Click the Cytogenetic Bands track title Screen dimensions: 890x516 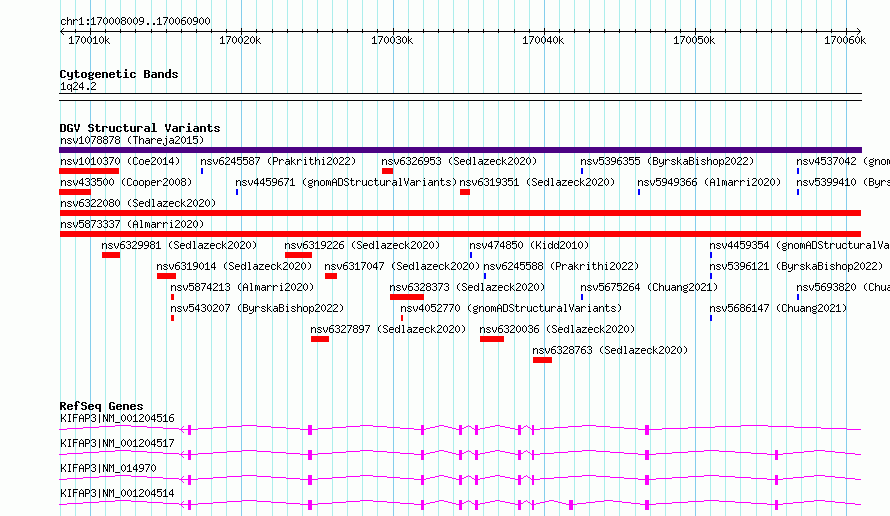[x=119, y=74]
